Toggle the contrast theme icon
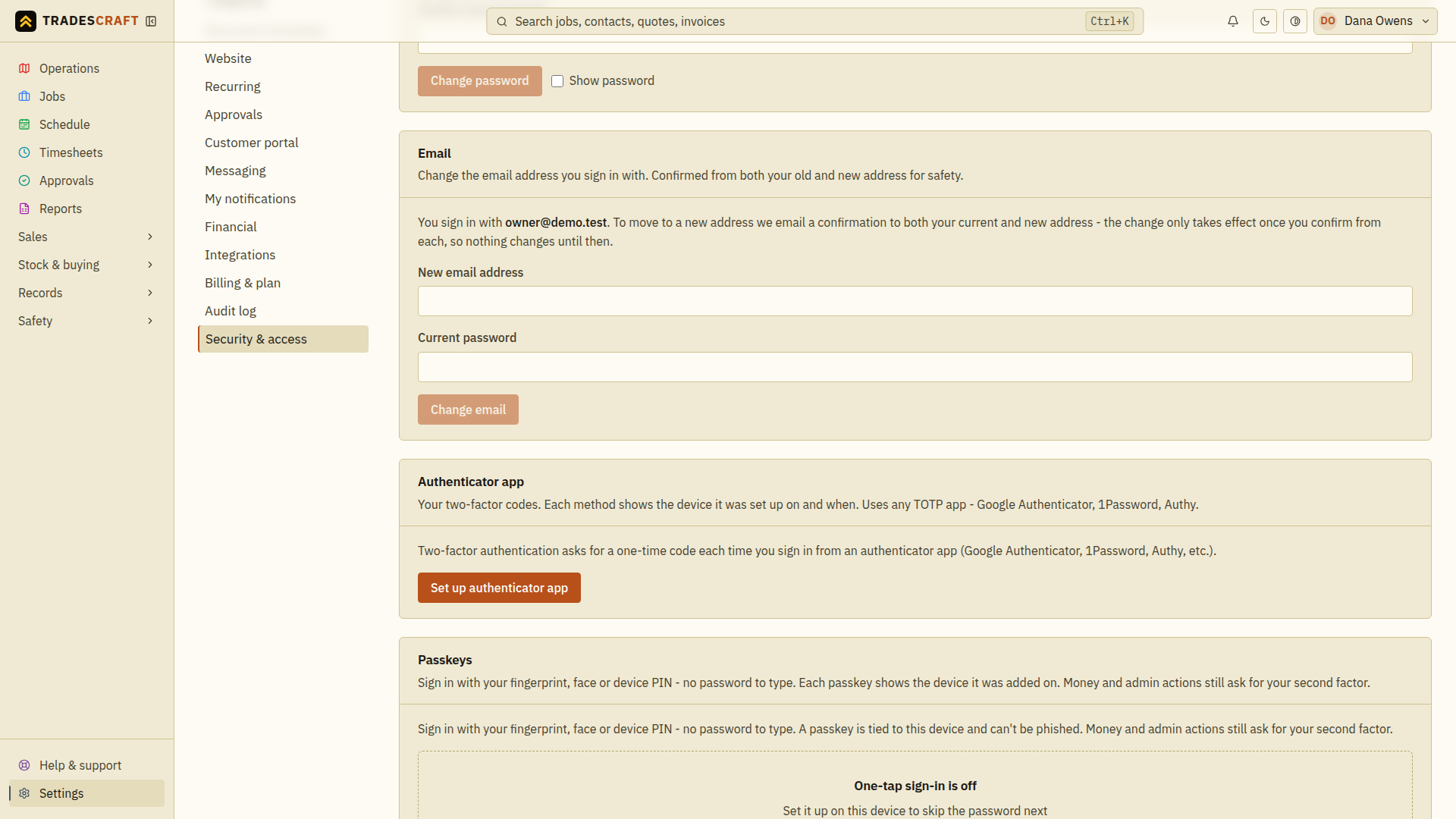The height and width of the screenshot is (819, 1456). (1295, 21)
